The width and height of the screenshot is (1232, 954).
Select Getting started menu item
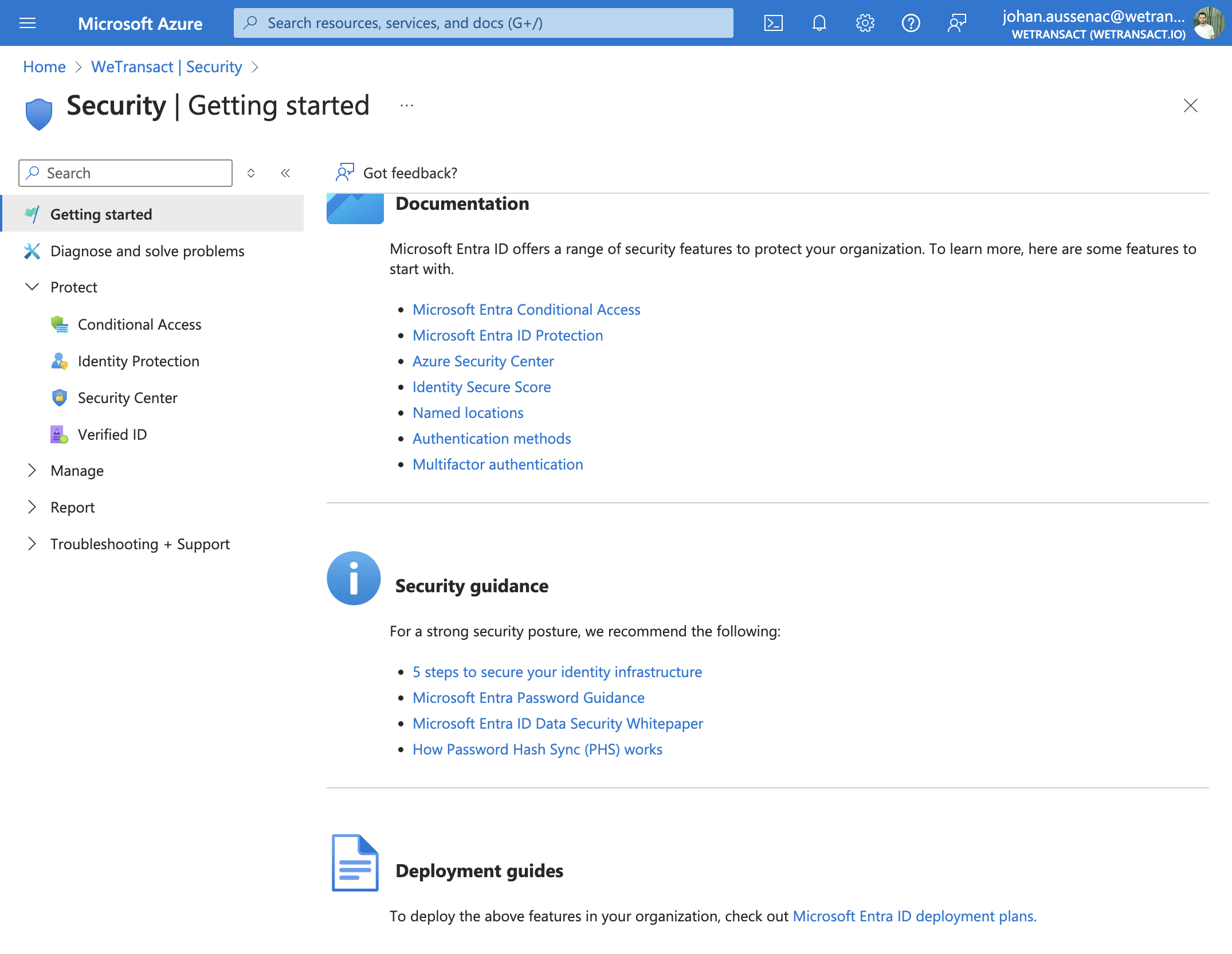[153, 214]
